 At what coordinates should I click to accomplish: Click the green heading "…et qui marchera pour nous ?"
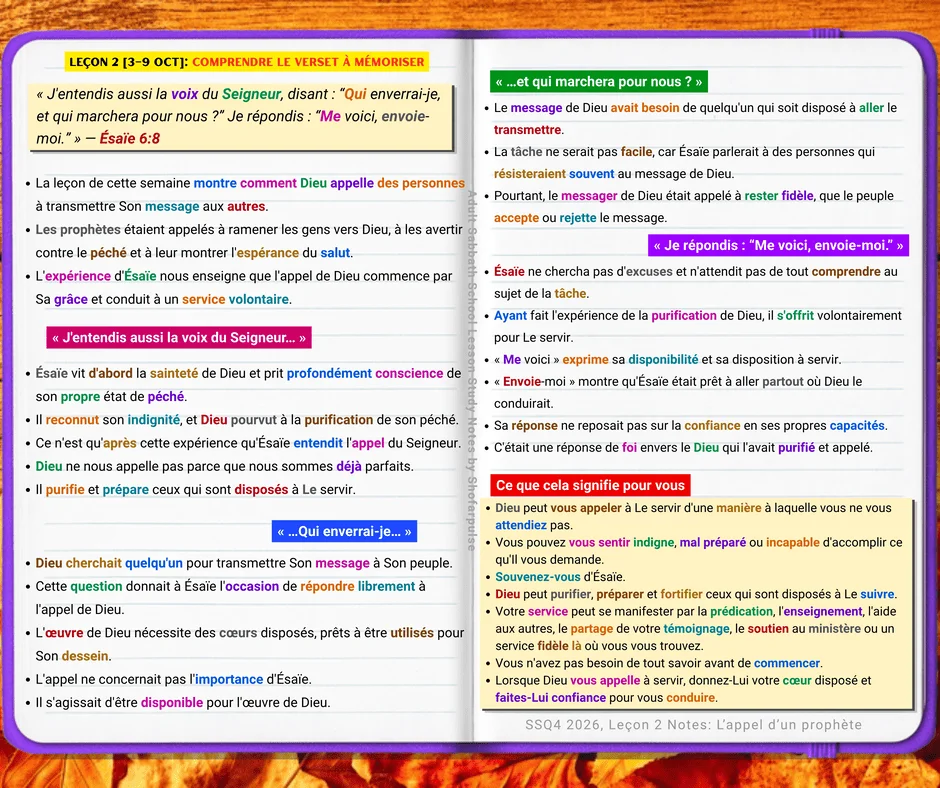coord(599,82)
